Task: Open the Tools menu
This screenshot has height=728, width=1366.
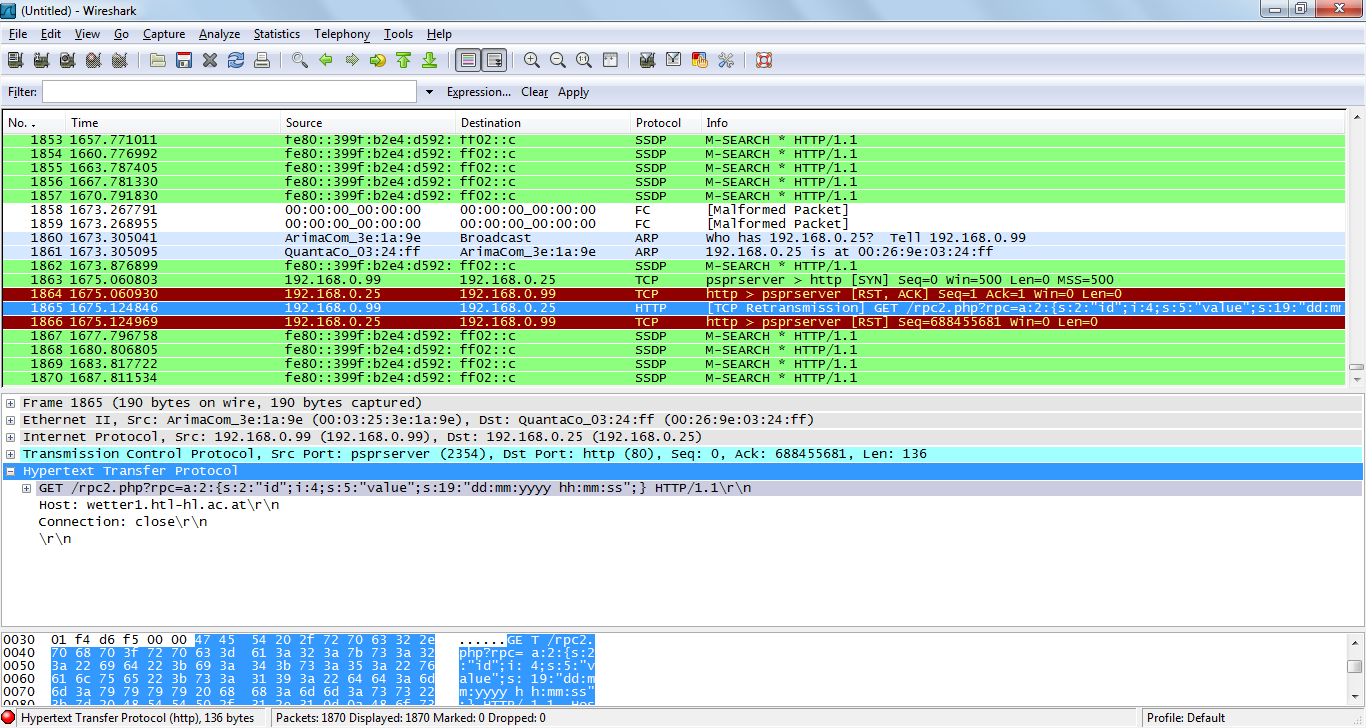Action: tap(398, 34)
